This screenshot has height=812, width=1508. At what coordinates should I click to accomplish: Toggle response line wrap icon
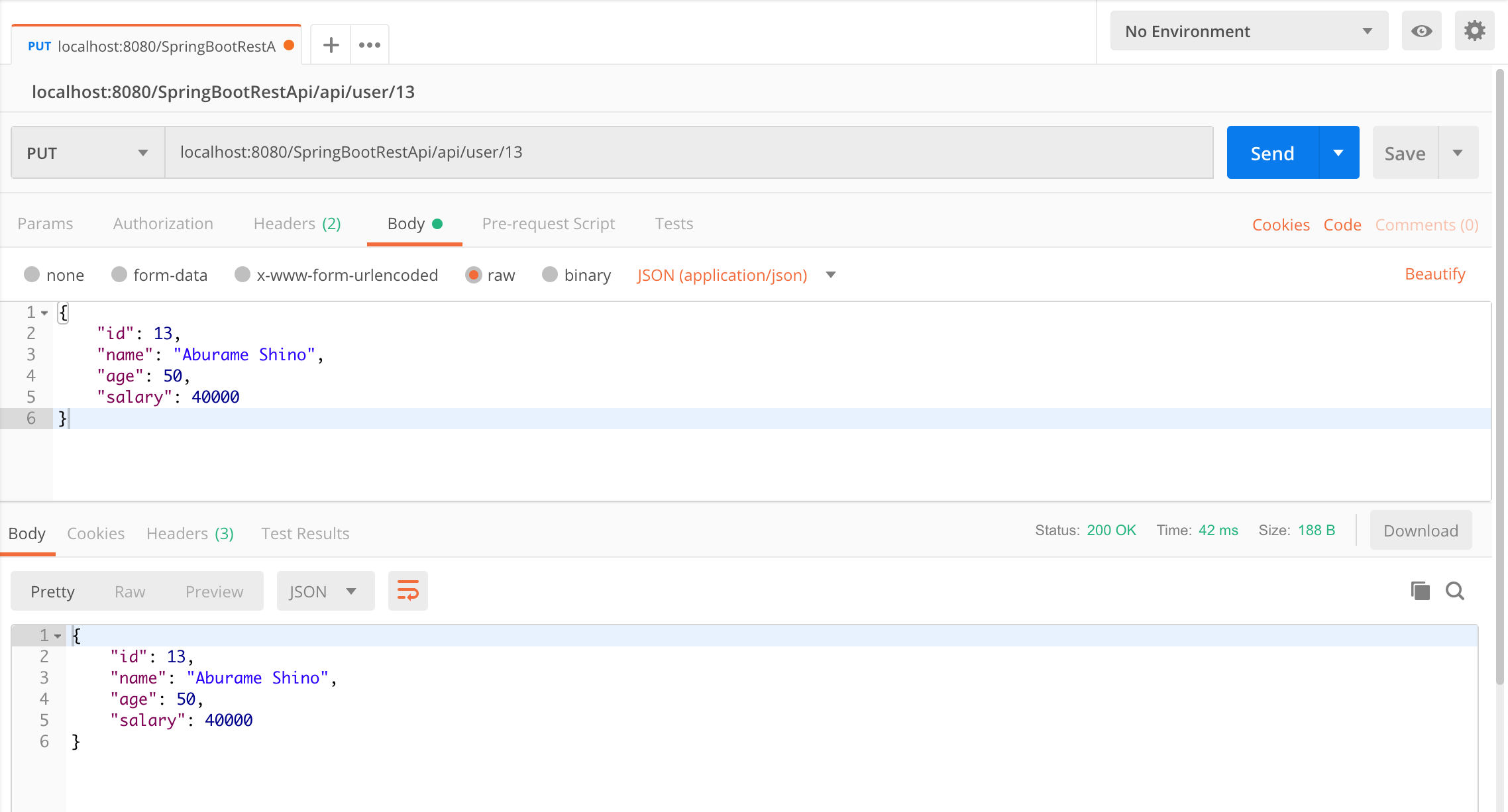pos(407,591)
